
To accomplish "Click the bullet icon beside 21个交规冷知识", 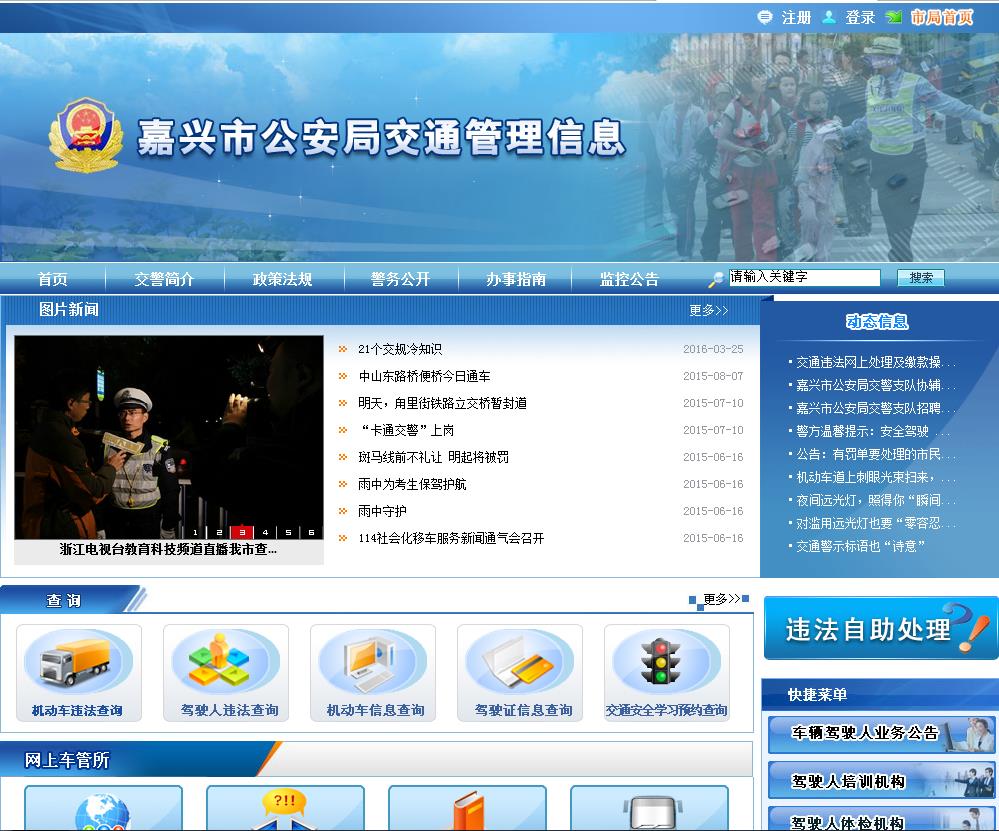I will click(x=343, y=349).
